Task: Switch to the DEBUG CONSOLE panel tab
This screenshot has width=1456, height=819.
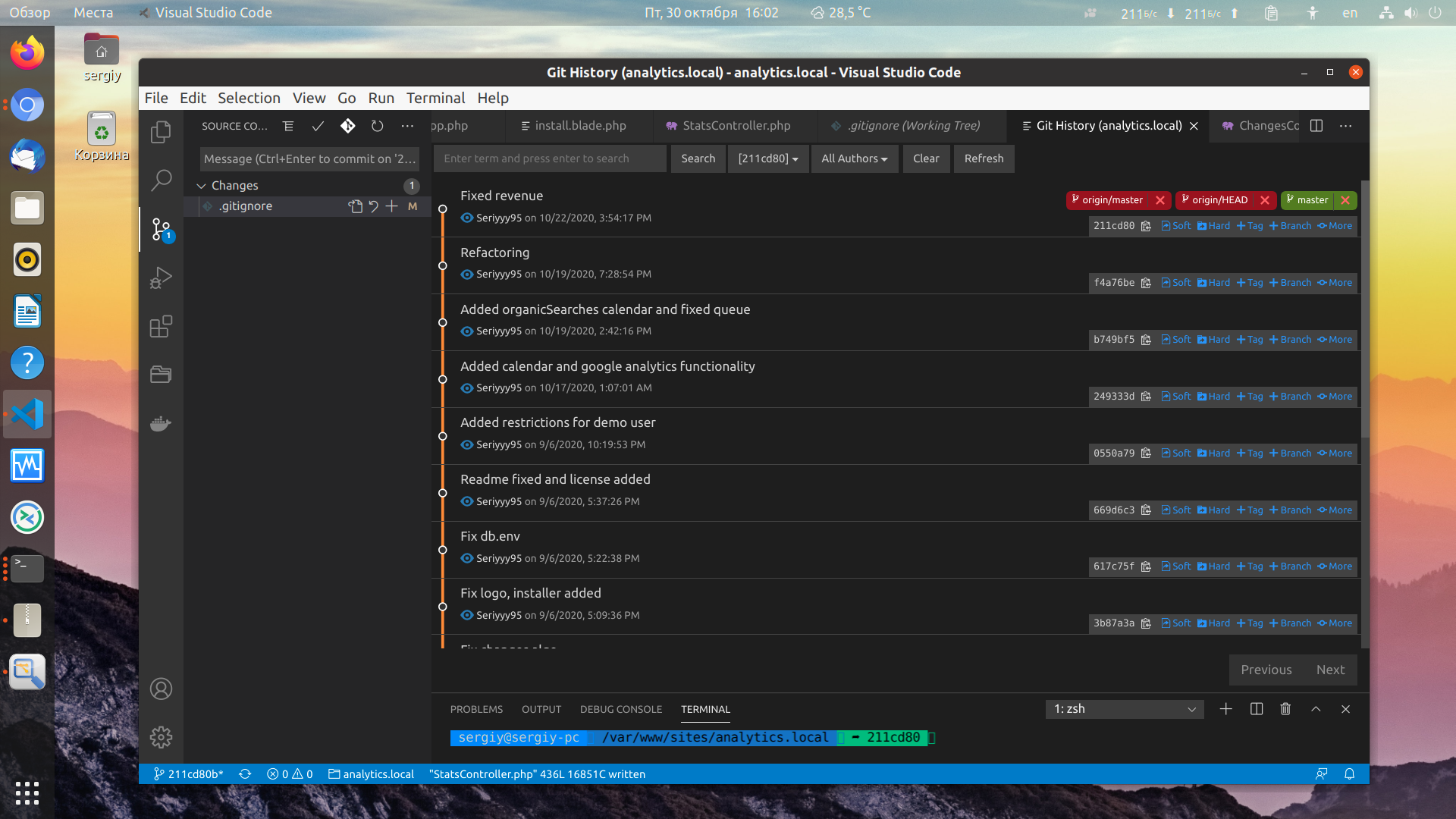Action: coord(621,709)
